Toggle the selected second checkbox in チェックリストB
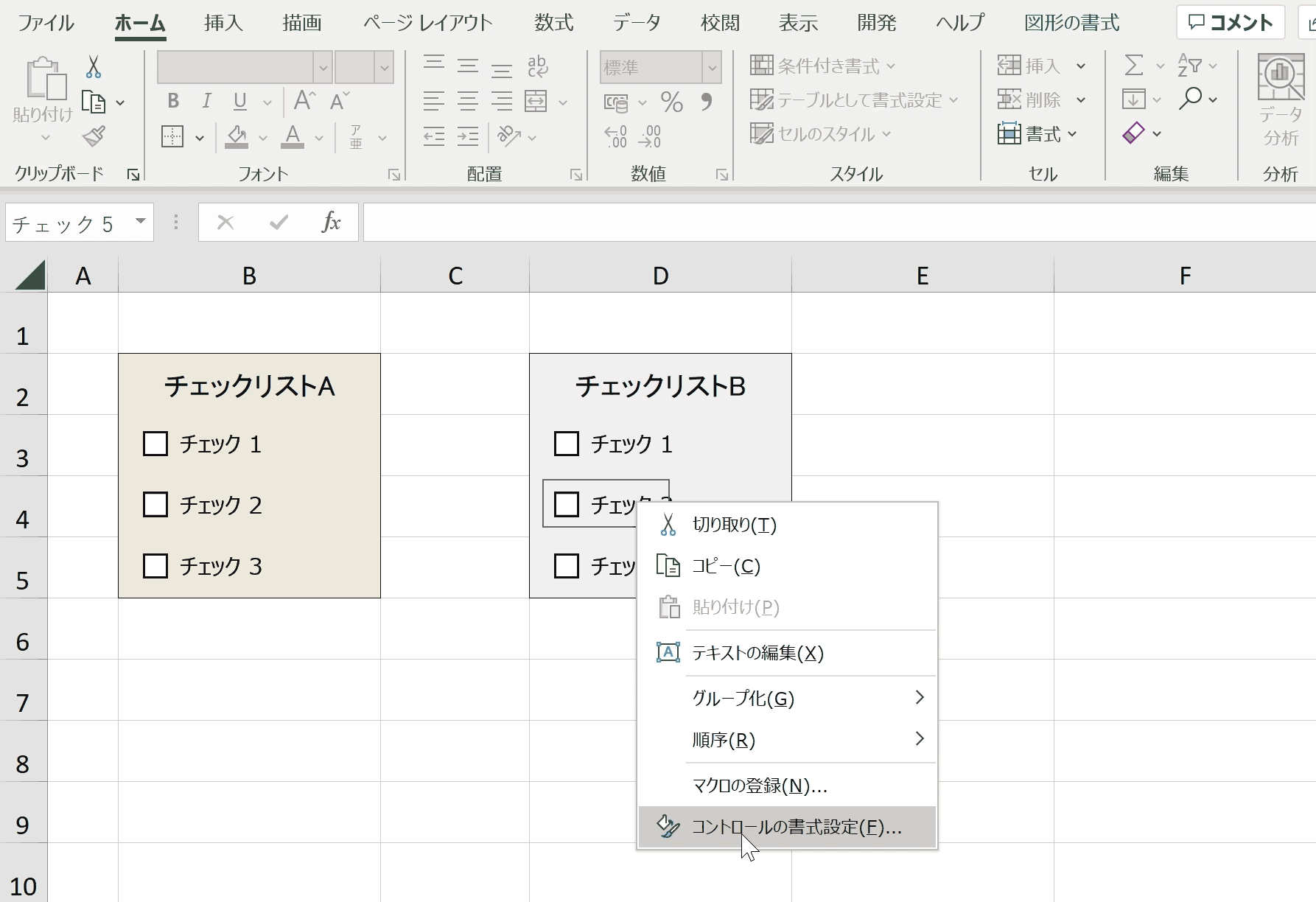Viewport: 1316px width, 902px height. (567, 505)
